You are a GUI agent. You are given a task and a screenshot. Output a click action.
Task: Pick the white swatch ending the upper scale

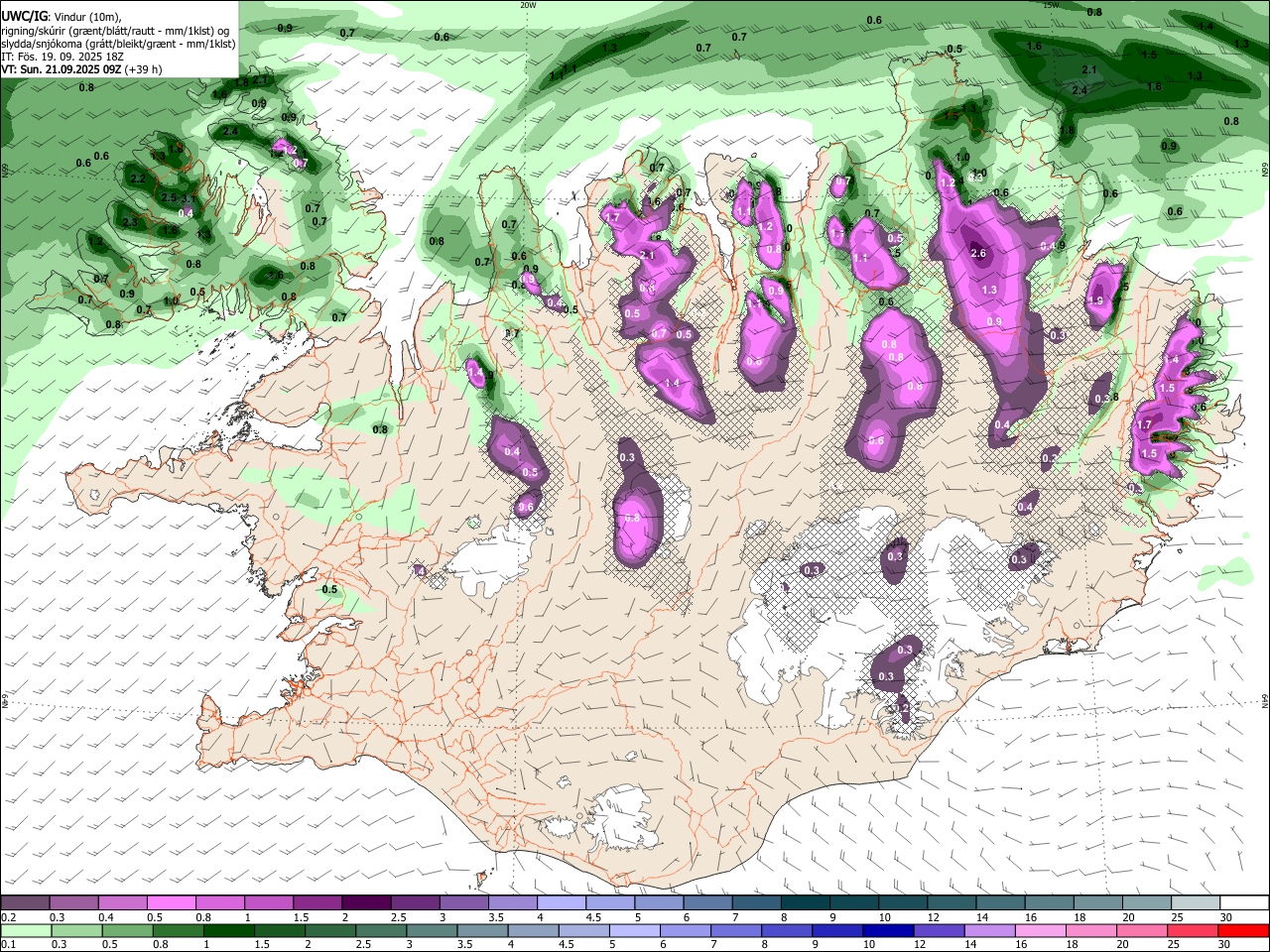(x=1244, y=902)
